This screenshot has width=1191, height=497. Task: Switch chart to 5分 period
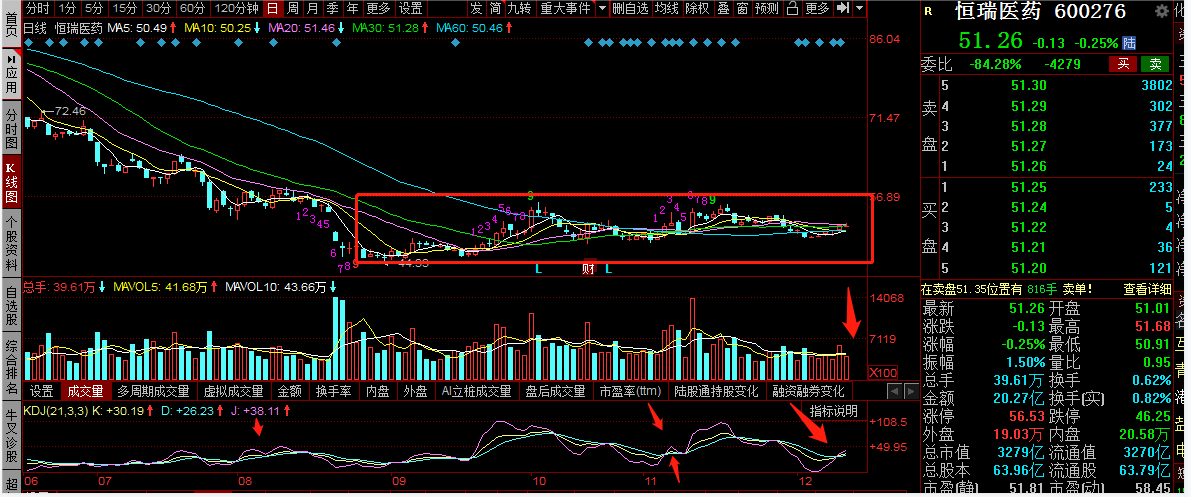[x=93, y=8]
